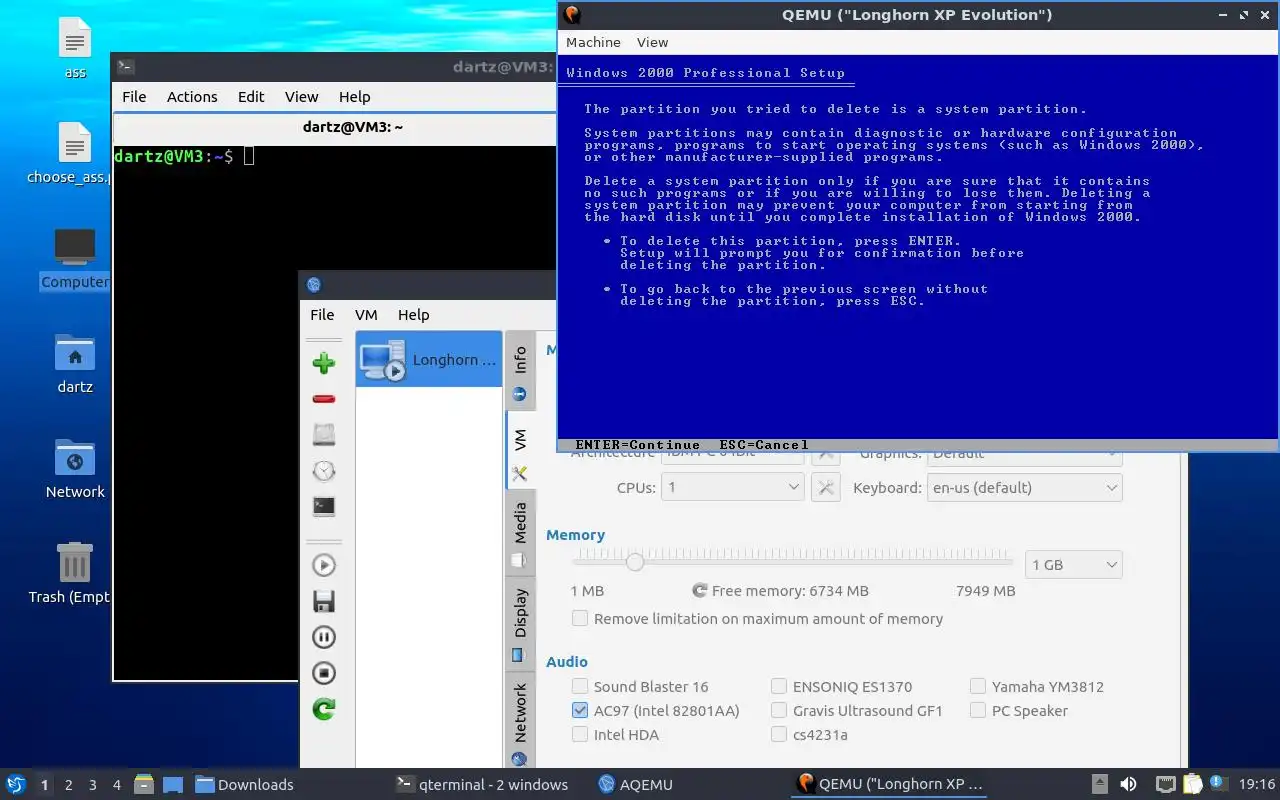Click the taskbar start menu icon

point(15,784)
